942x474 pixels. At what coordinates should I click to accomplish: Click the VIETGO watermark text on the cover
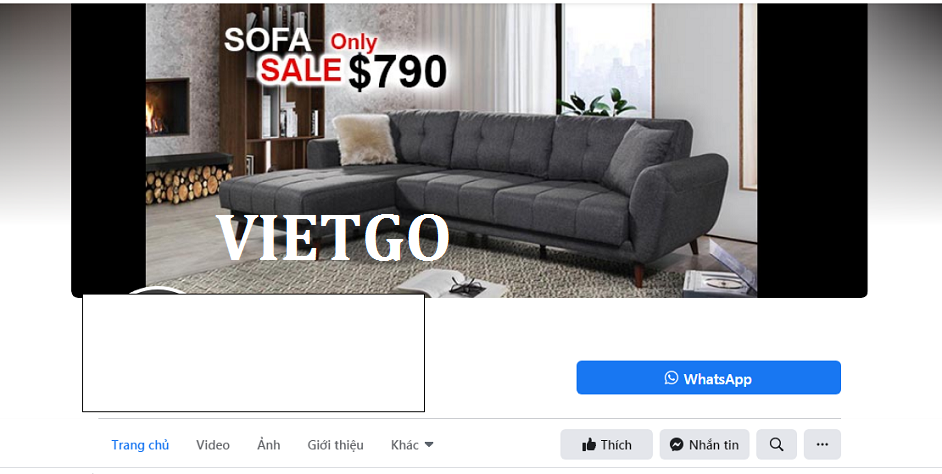[332, 238]
